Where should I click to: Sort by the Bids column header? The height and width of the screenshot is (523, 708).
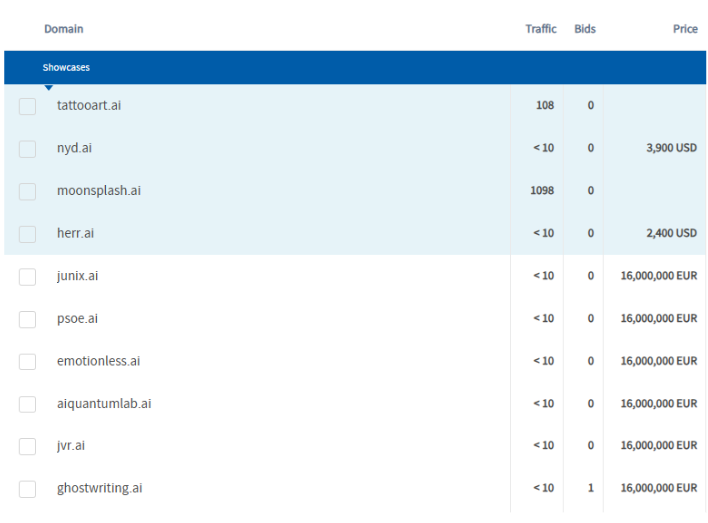tap(585, 29)
